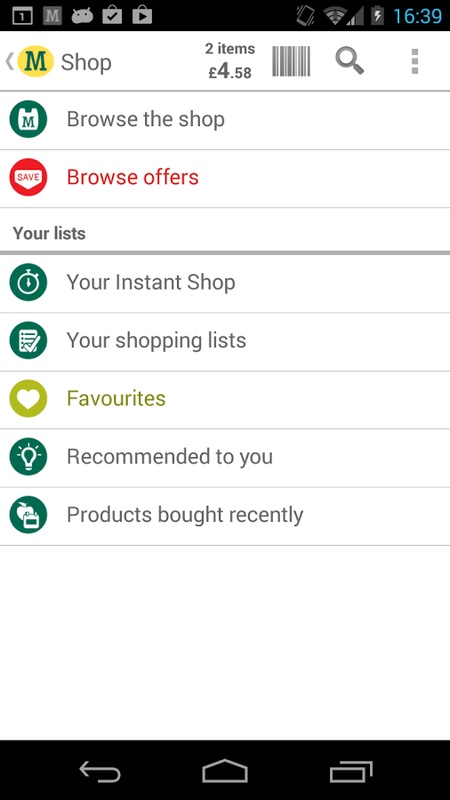Tap the heart Favourites icon

point(28,398)
